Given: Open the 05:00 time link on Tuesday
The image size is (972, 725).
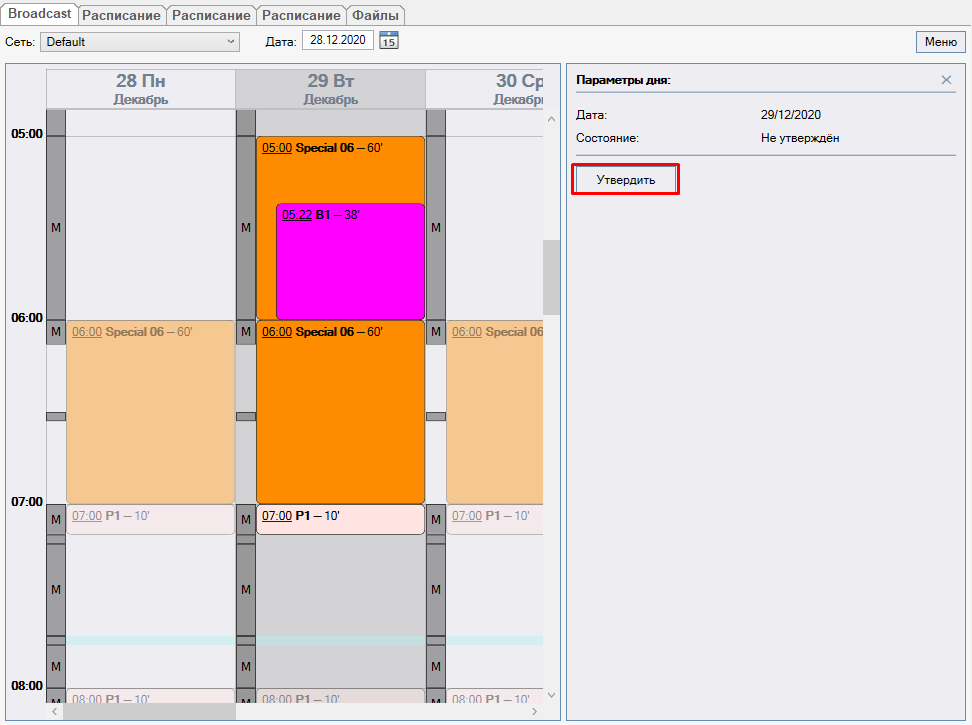Looking at the screenshot, I should click(277, 148).
